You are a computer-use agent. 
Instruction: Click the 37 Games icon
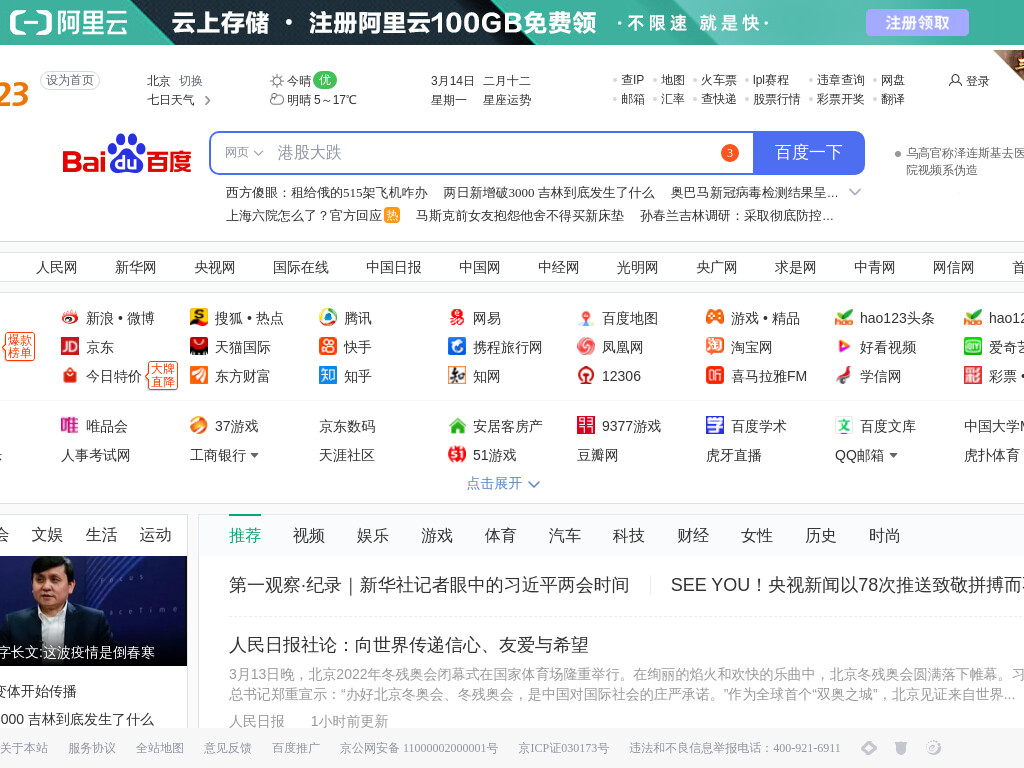[199, 425]
